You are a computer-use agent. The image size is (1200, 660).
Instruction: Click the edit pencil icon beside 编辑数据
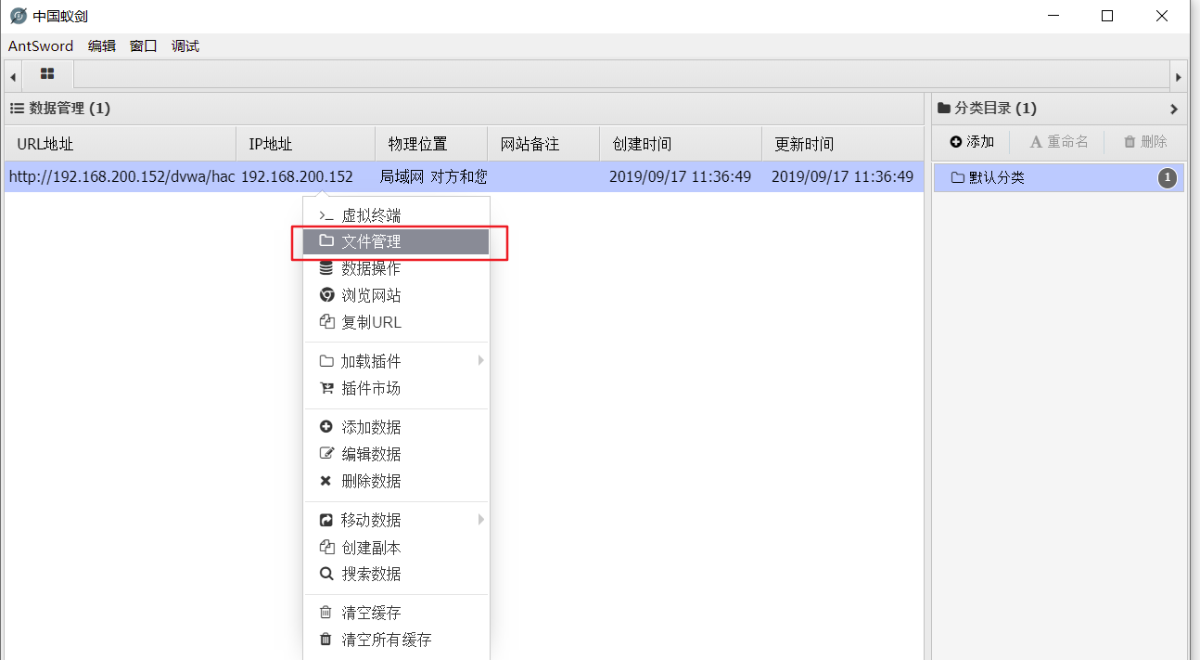click(326, 453)
